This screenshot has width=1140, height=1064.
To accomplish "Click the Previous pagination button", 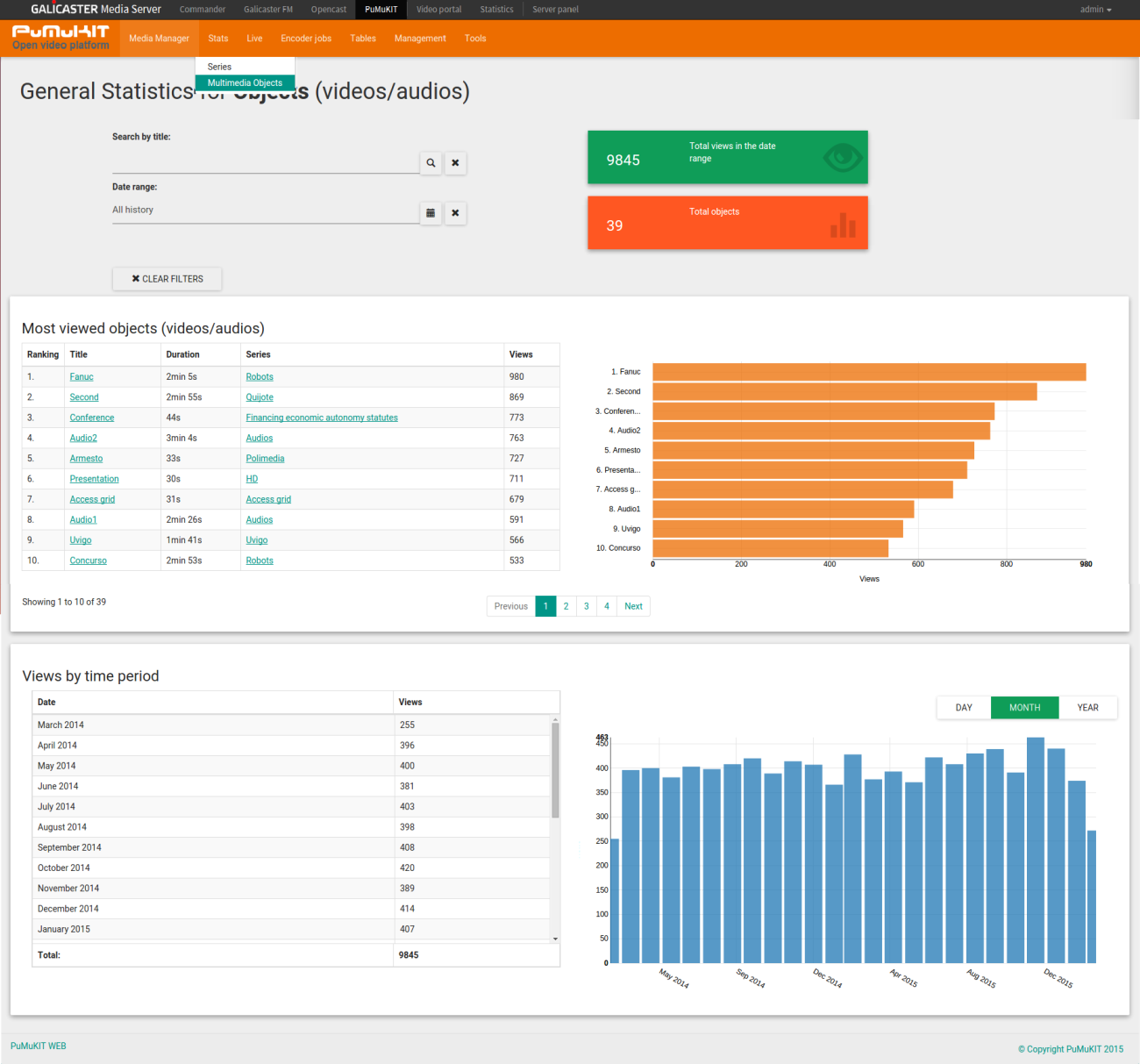I will pyautogui.click(x=511, y=606).
